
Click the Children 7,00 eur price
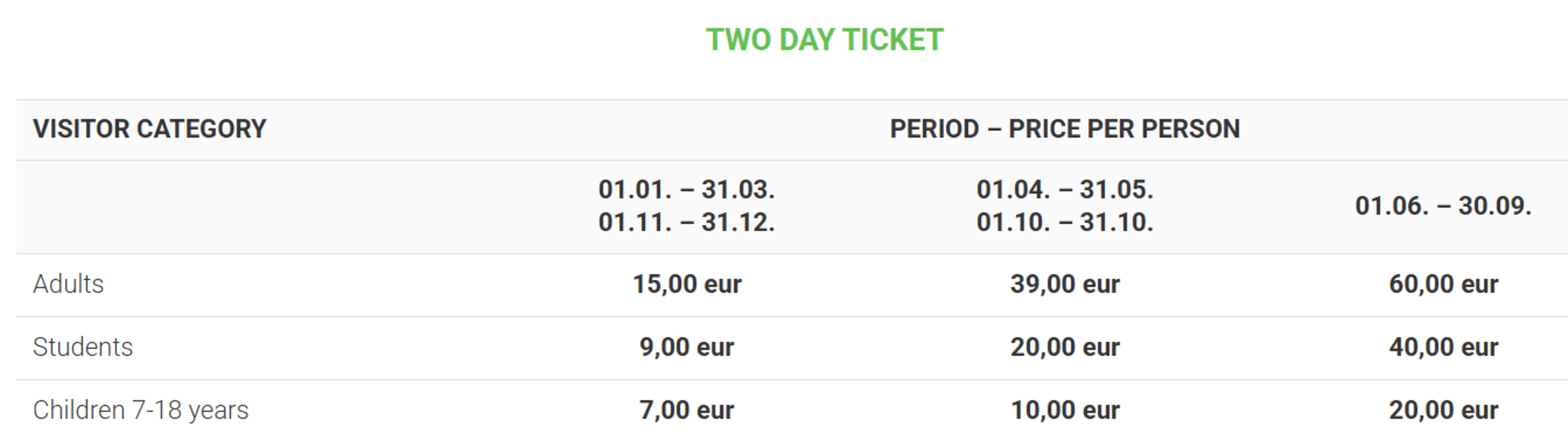tap(686, 410)
